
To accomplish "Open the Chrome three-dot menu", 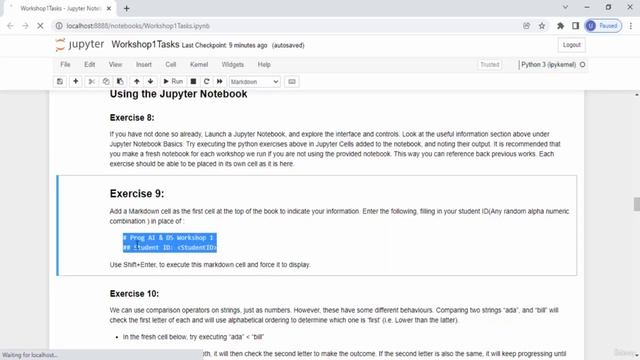I will (631, 26).
